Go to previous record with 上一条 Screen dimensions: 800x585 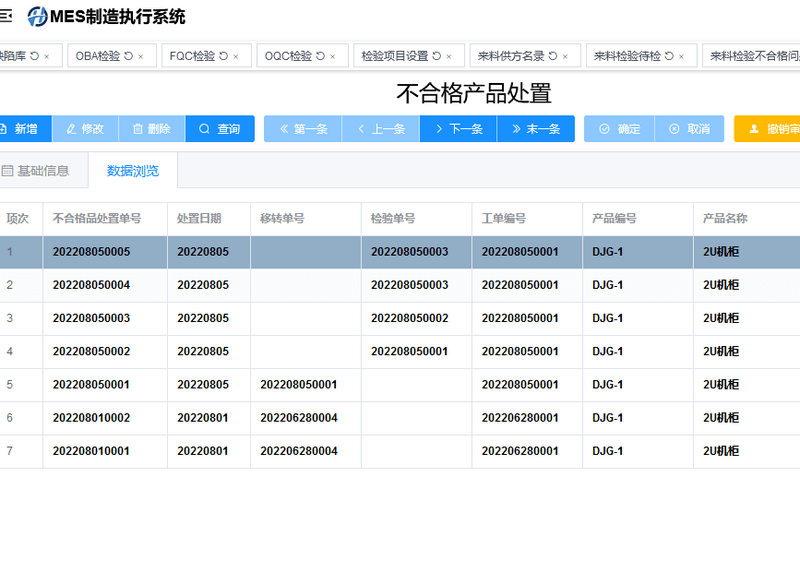click(x=381, y=129)
